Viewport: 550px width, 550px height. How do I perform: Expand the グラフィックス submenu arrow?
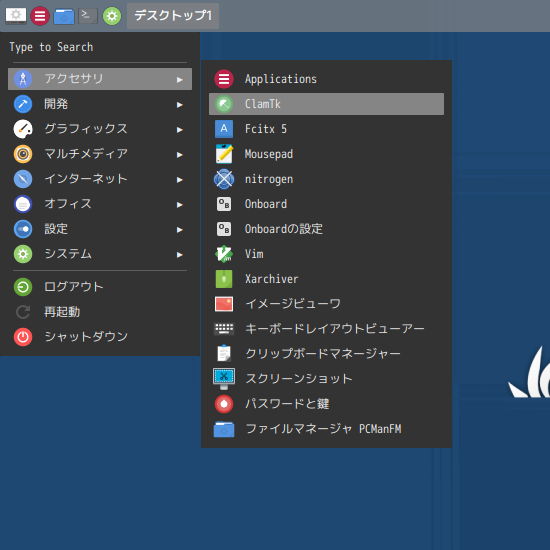(x=180, y=129)
